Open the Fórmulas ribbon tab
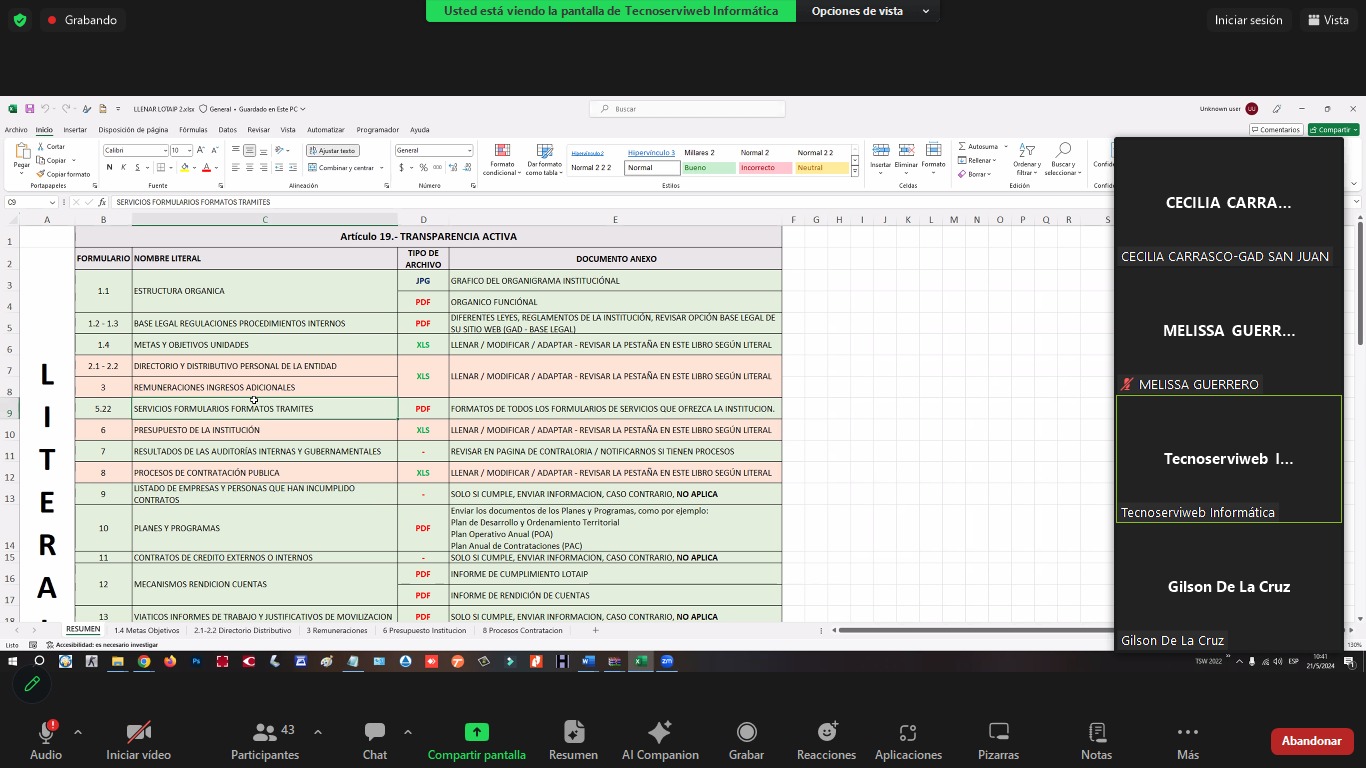1366x768 pixels. tap(193, 130)
